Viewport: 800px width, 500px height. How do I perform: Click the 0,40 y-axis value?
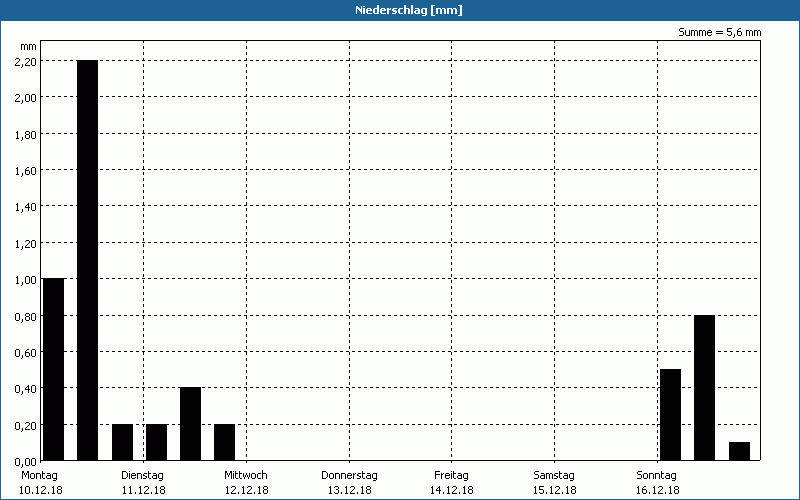click(26, 389)
